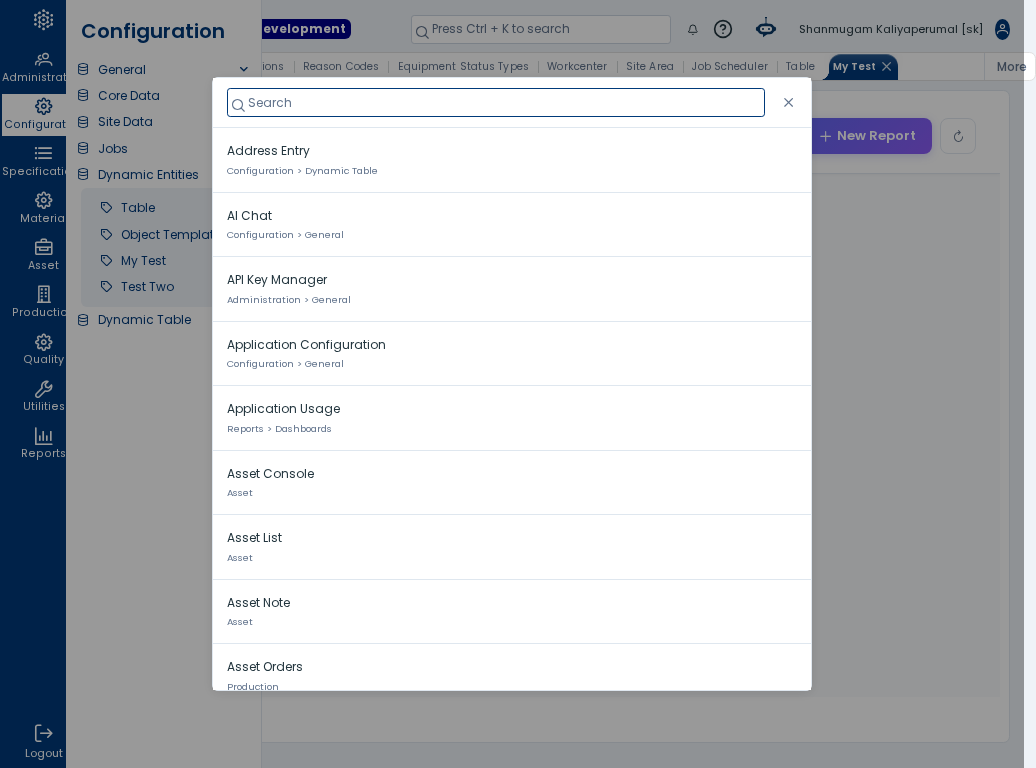Open the More tabs dropdown
The width and height of the screenshot is (1036, 768).
click(x=1010, y=67)
